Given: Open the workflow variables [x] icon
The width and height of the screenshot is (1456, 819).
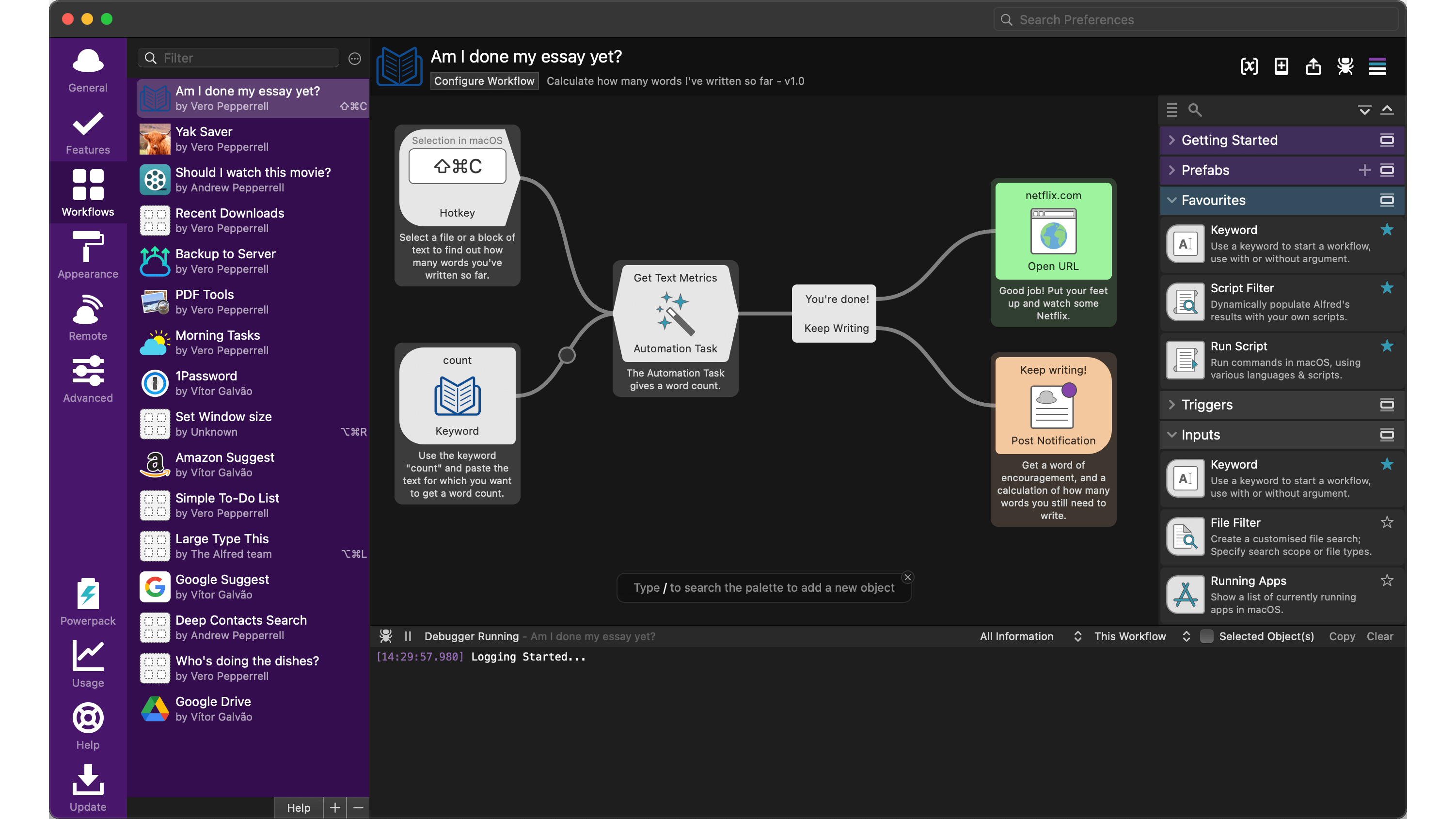Looking at the screenshot, I should 1249,67.
